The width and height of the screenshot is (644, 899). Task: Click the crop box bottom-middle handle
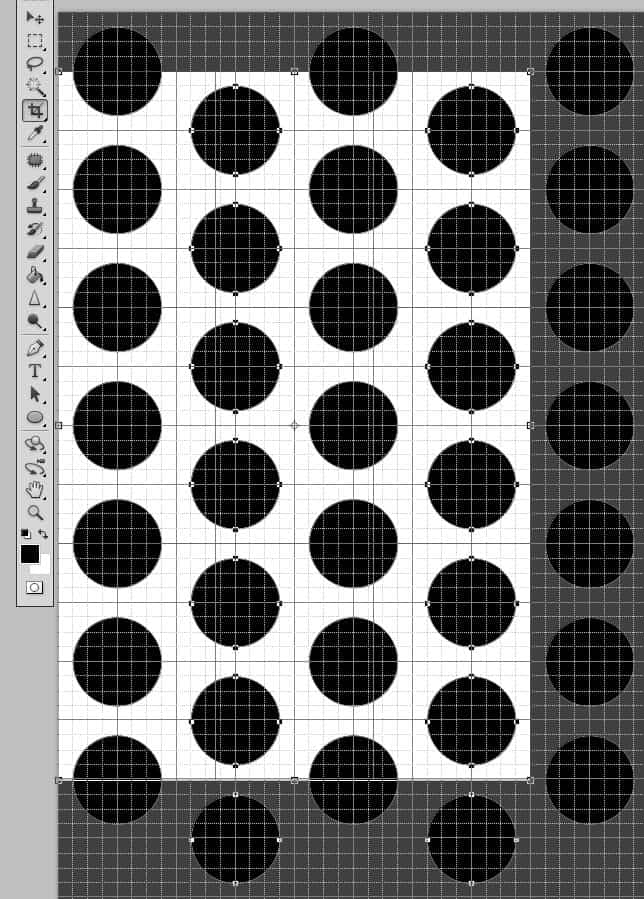(x=294, y=780)
